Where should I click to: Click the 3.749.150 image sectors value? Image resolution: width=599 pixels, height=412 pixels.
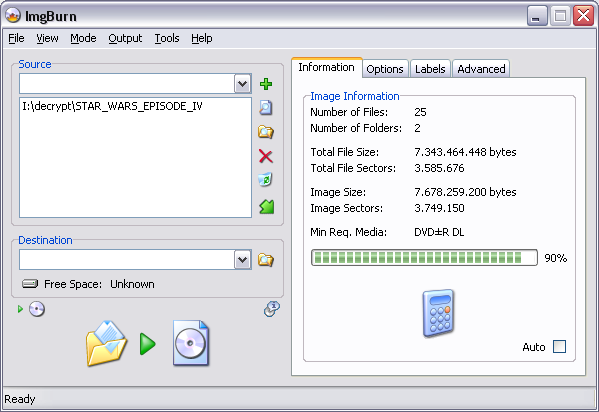click(439, 208)
